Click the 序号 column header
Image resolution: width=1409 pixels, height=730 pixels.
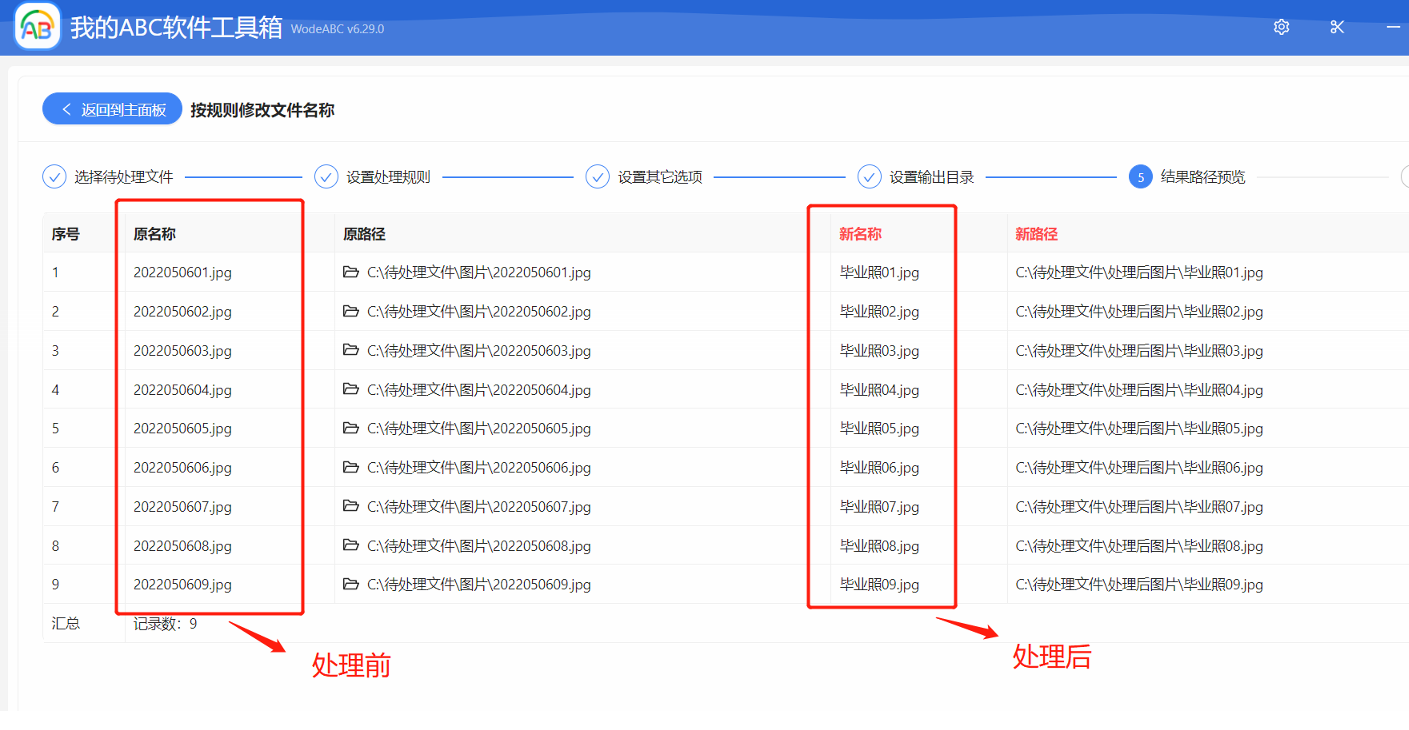(66, 234)
